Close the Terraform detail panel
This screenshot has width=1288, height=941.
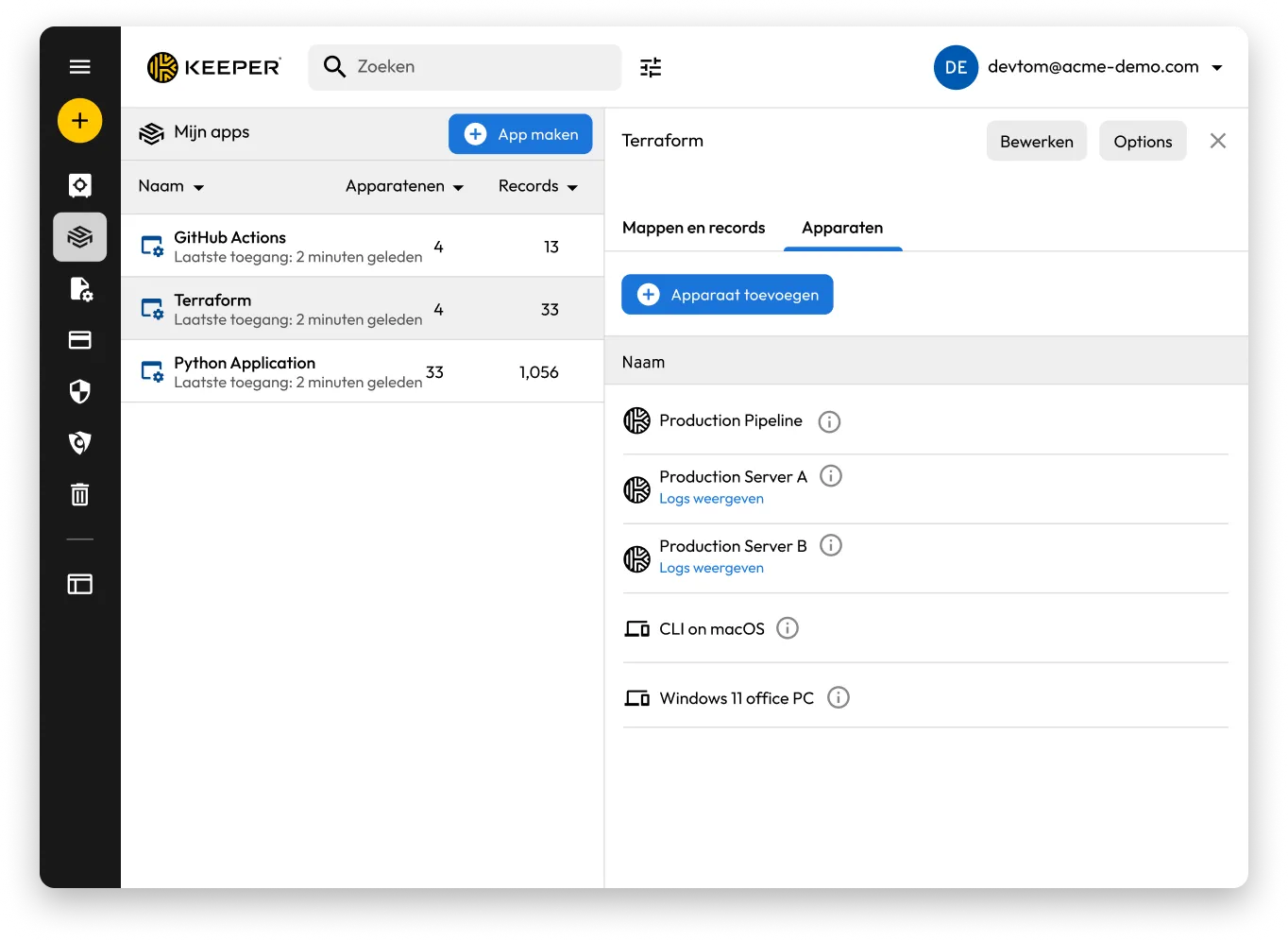(1218, 141)
